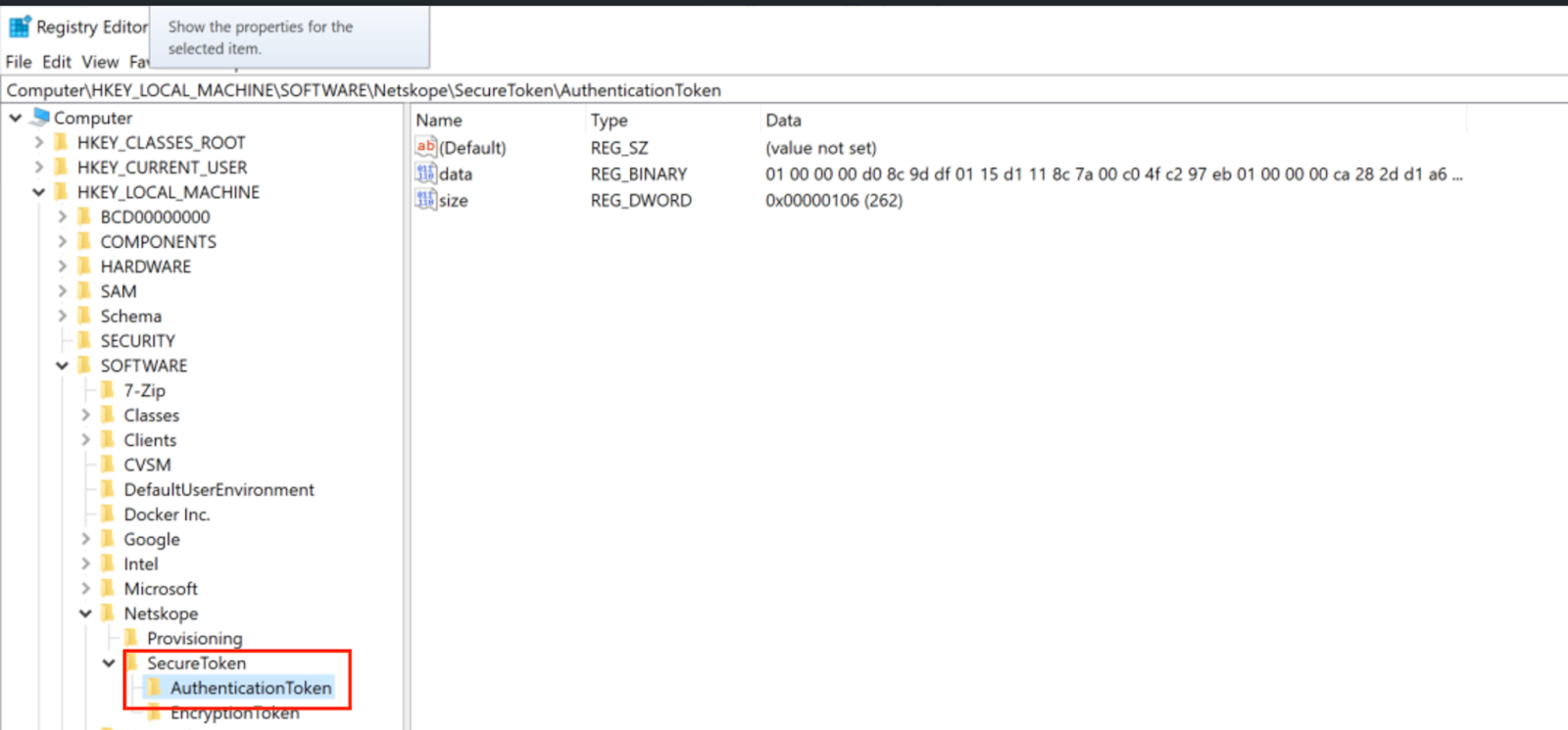This screenshot has width=1568, height=730.
Task: Select the Docker Inc. key label
Action: (x=167, y=514)
